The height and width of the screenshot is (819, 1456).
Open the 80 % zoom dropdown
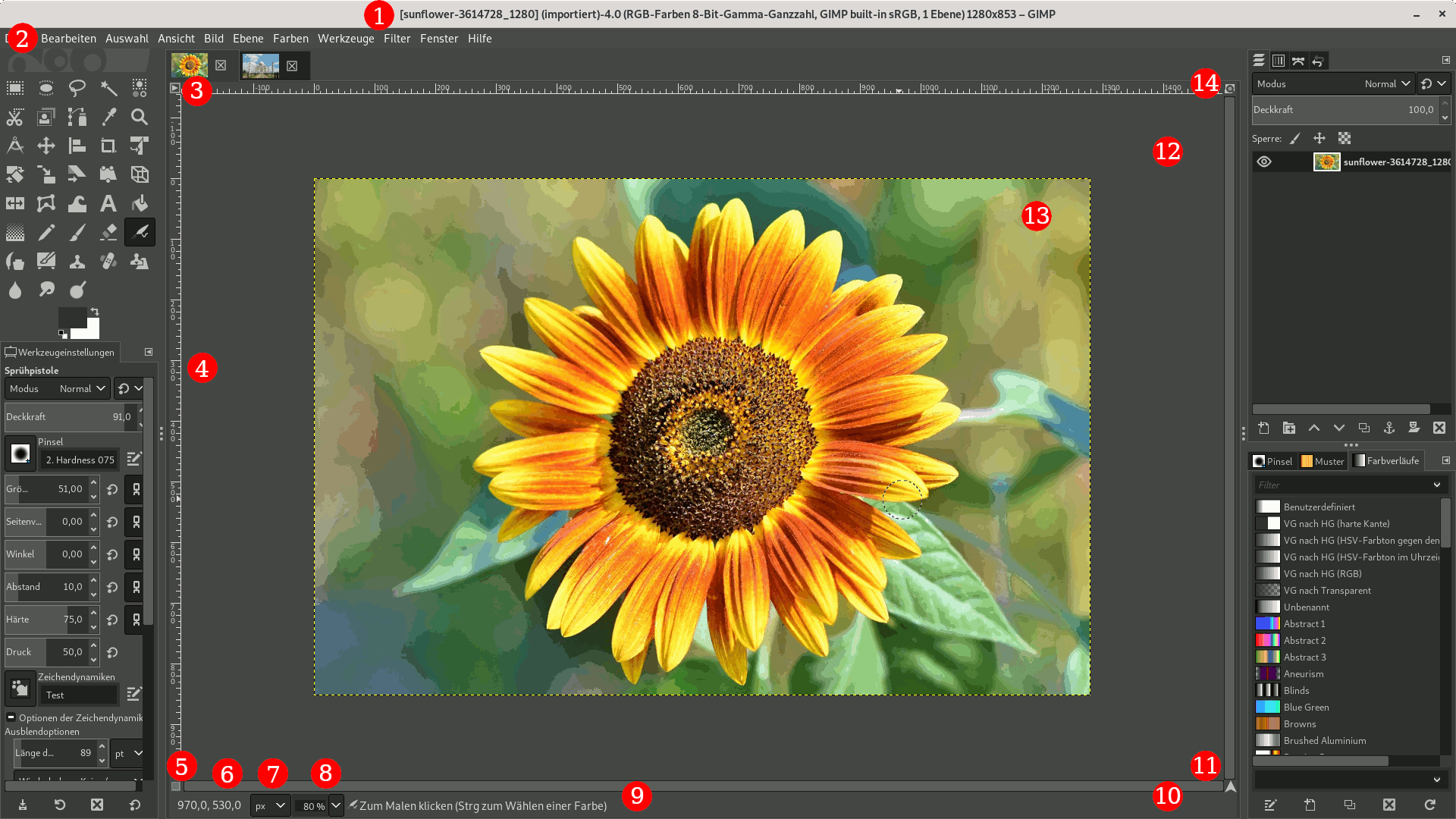coord(336,805)
